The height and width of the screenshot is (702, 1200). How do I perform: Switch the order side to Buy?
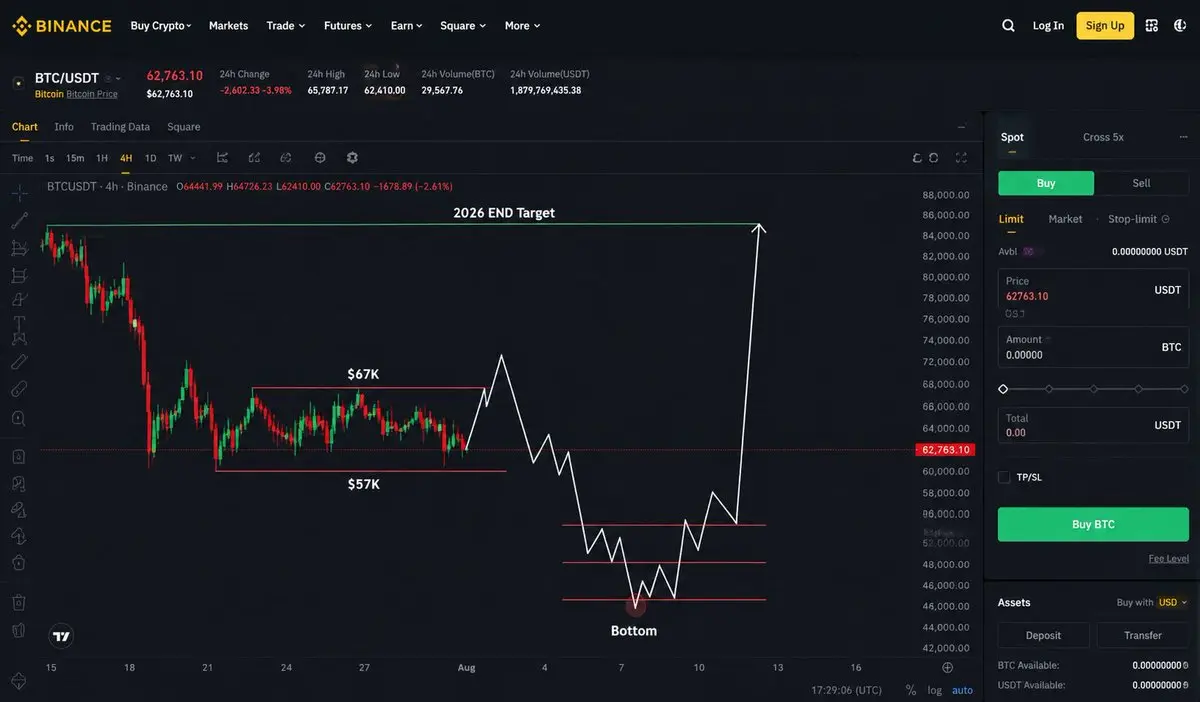[x=1046, y=183]
